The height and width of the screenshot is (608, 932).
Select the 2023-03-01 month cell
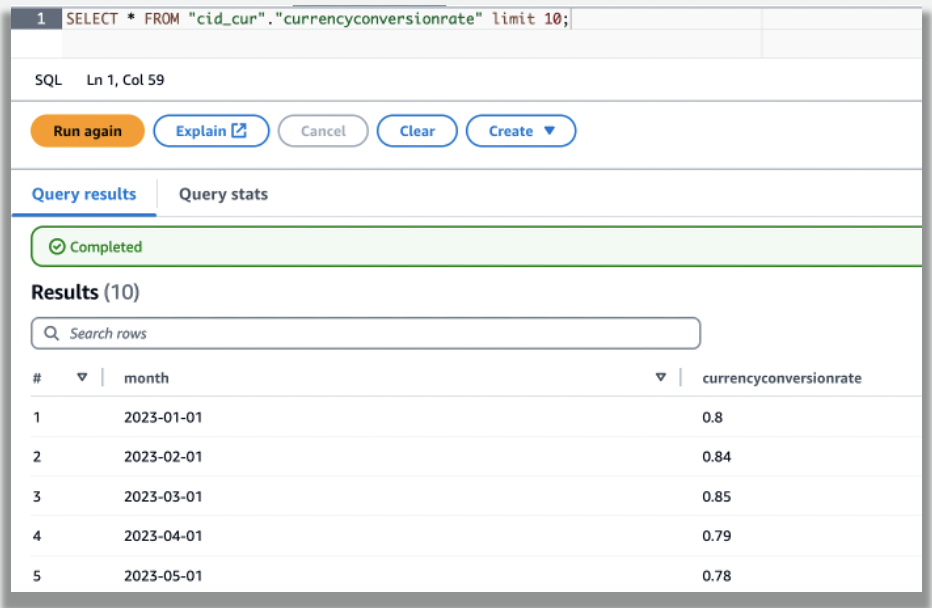tap(163, 496)
